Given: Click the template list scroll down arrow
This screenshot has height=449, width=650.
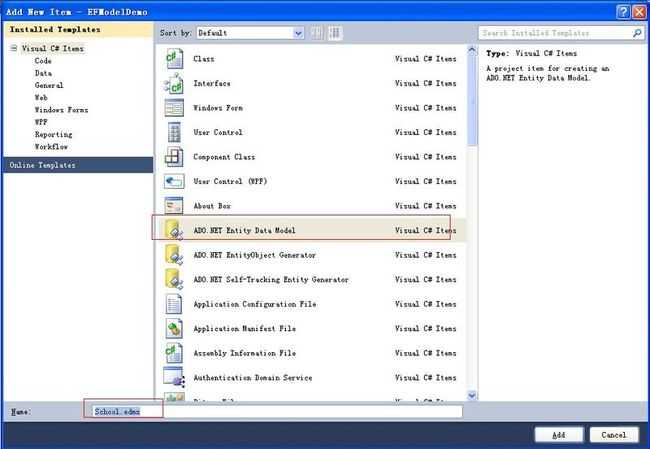Looking at the screenshot, I should 472,395.
